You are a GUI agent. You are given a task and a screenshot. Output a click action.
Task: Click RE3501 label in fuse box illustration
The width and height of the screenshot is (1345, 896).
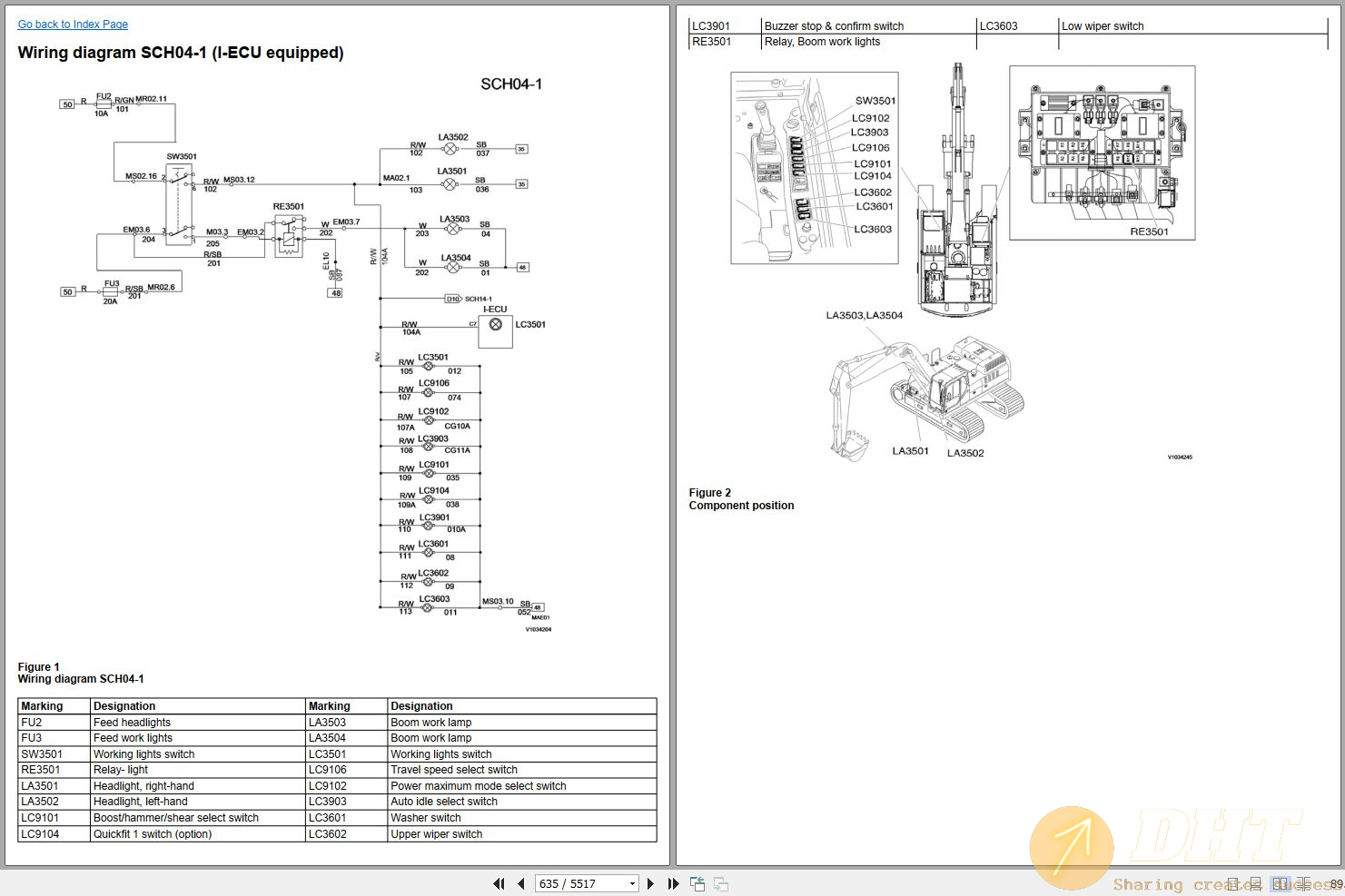[x=1149, y=232]
